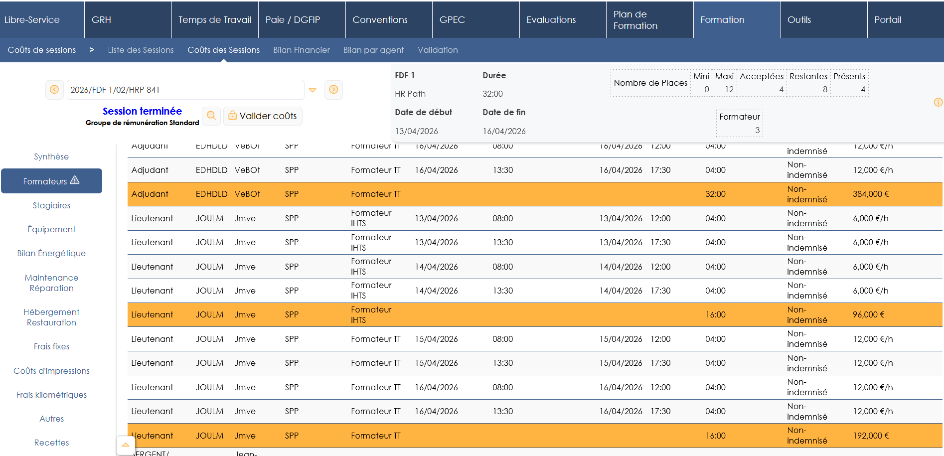The width and height of the screenshot is (944, 456).
Task: Open the session selector dropdown arrow
Action: (312, 90)
